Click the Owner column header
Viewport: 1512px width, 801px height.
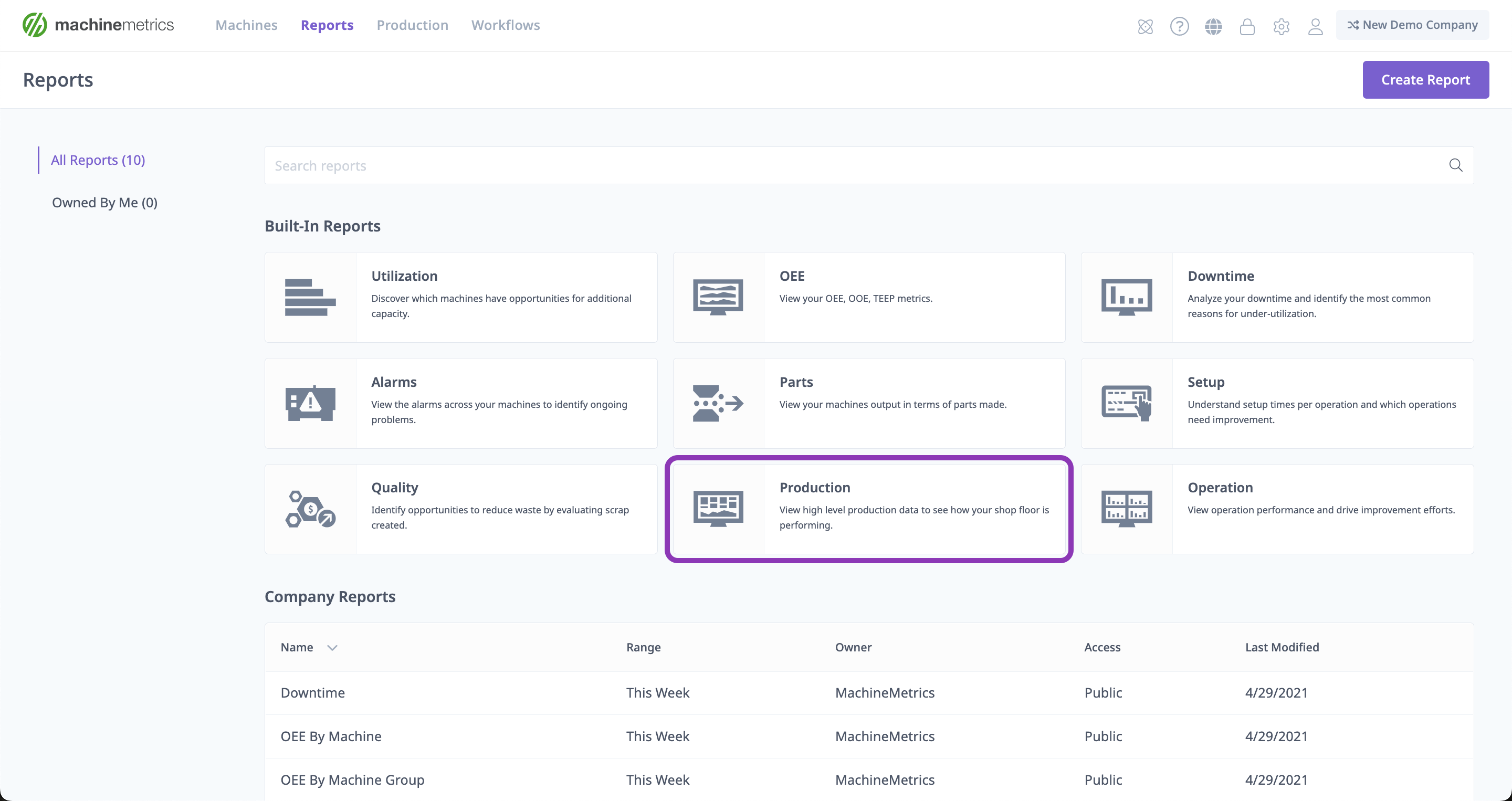853,647
